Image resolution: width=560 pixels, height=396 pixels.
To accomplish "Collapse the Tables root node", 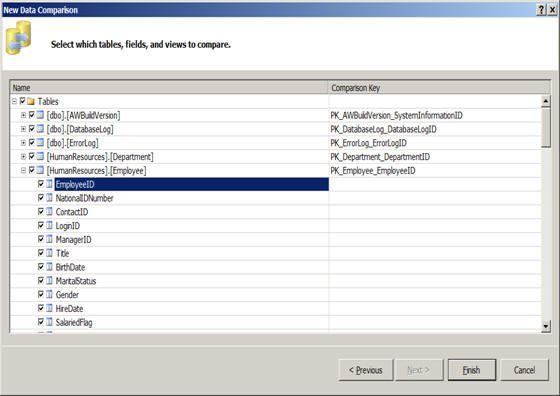I will tap(14, 101).
